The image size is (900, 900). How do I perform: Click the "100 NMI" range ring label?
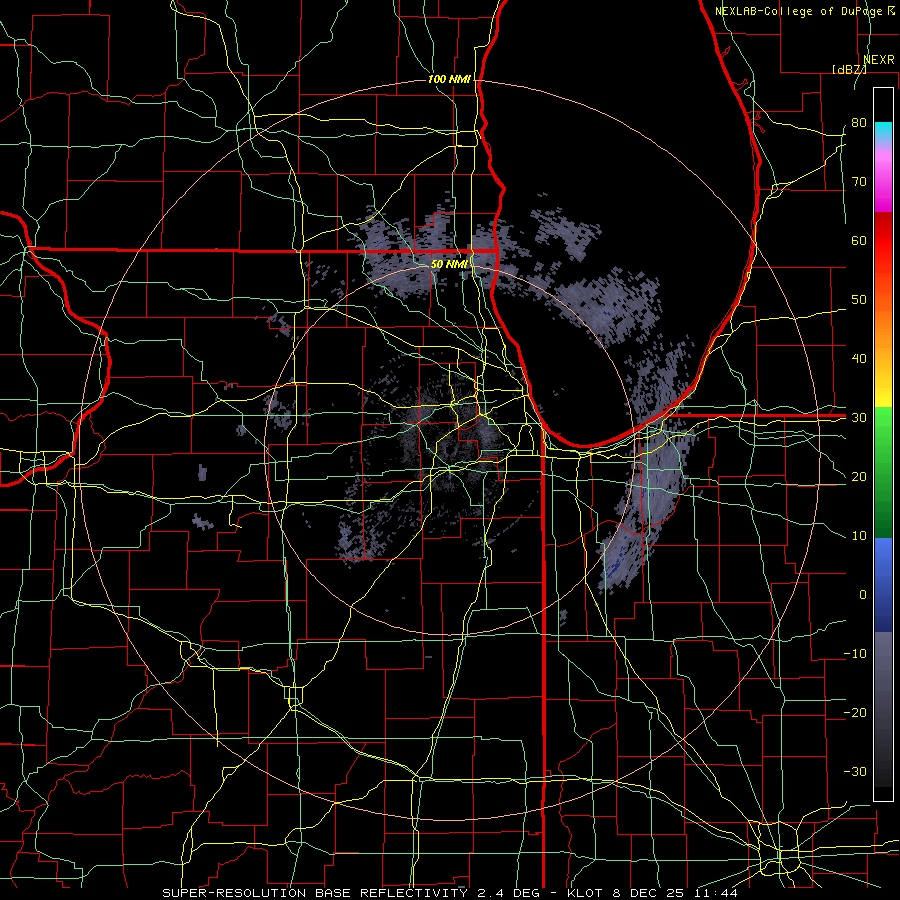449,79
